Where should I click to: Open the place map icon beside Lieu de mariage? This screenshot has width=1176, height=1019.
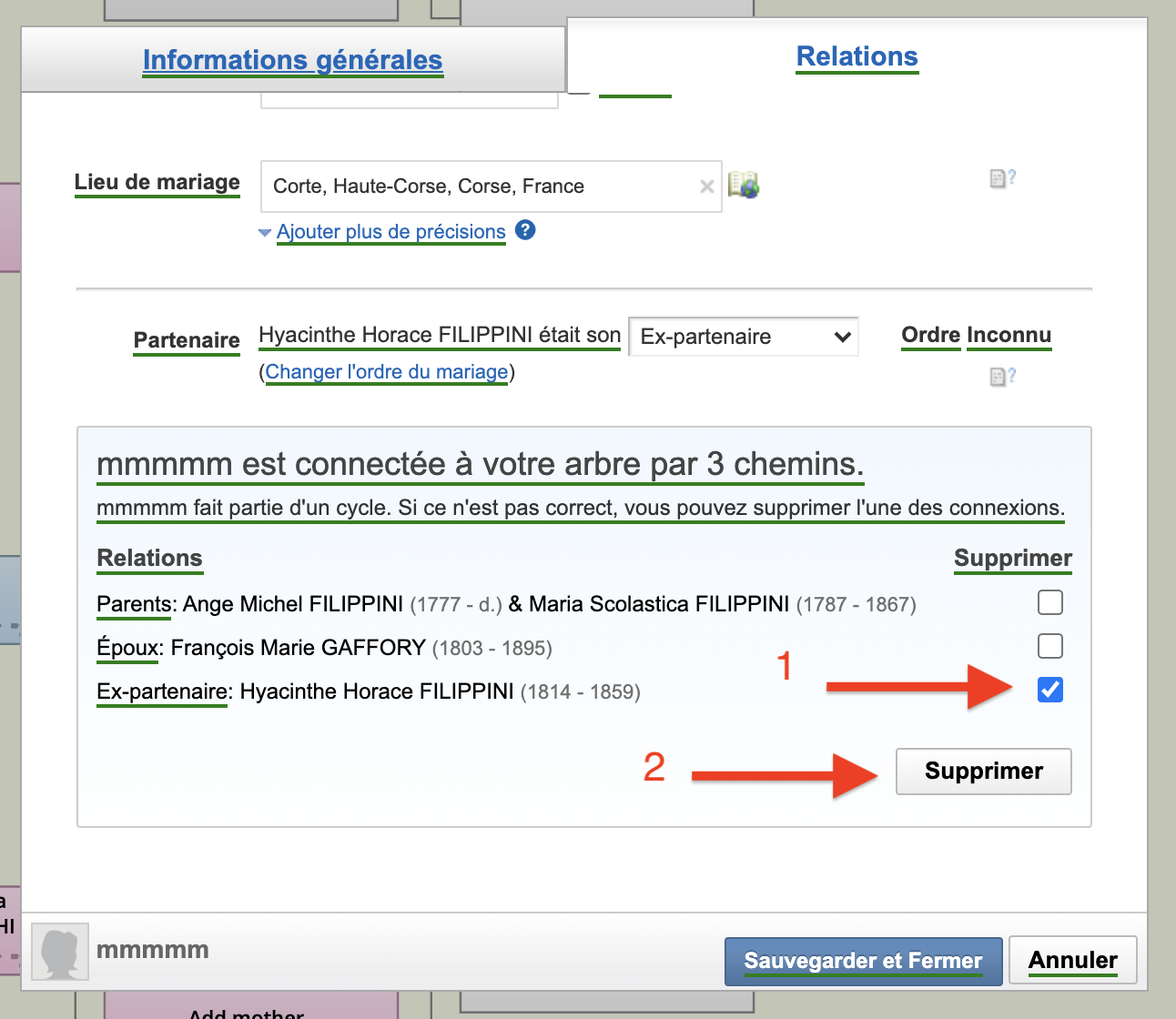744,185
